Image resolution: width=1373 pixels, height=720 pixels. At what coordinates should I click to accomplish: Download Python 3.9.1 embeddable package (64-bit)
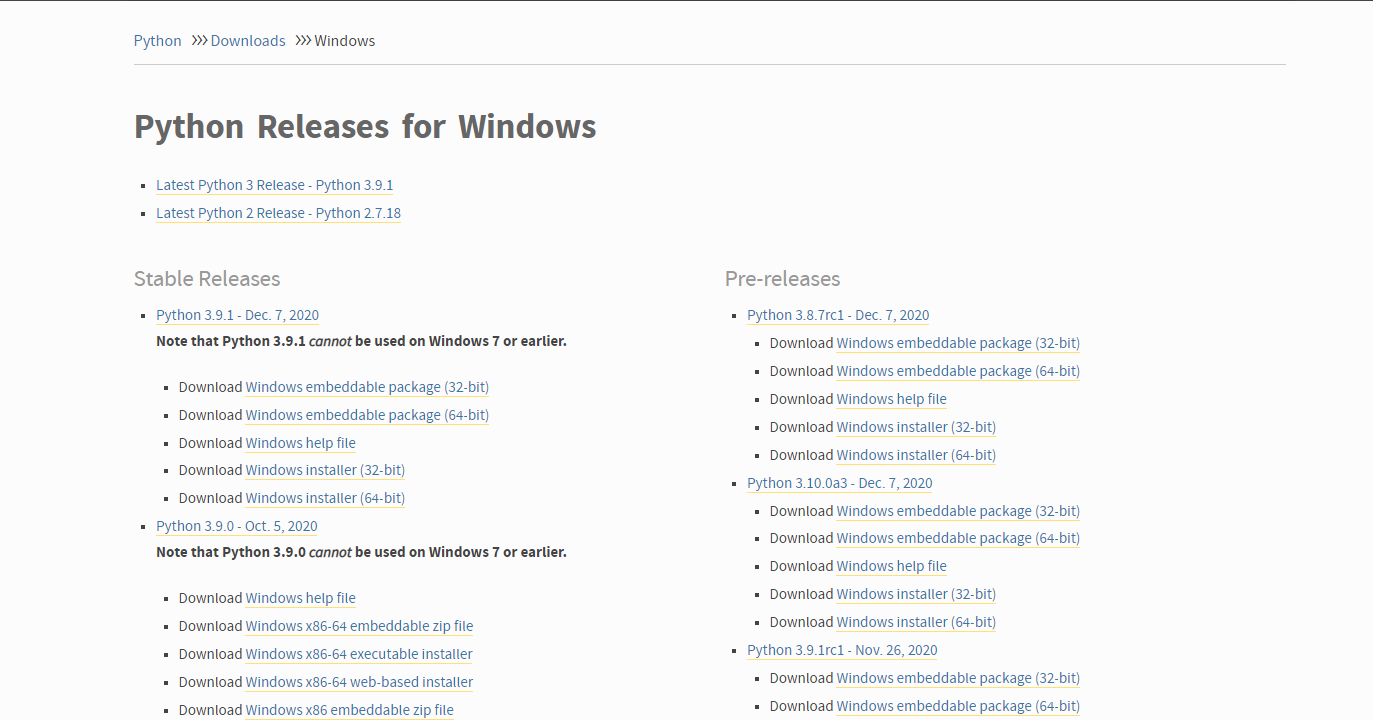pos(367,415)
